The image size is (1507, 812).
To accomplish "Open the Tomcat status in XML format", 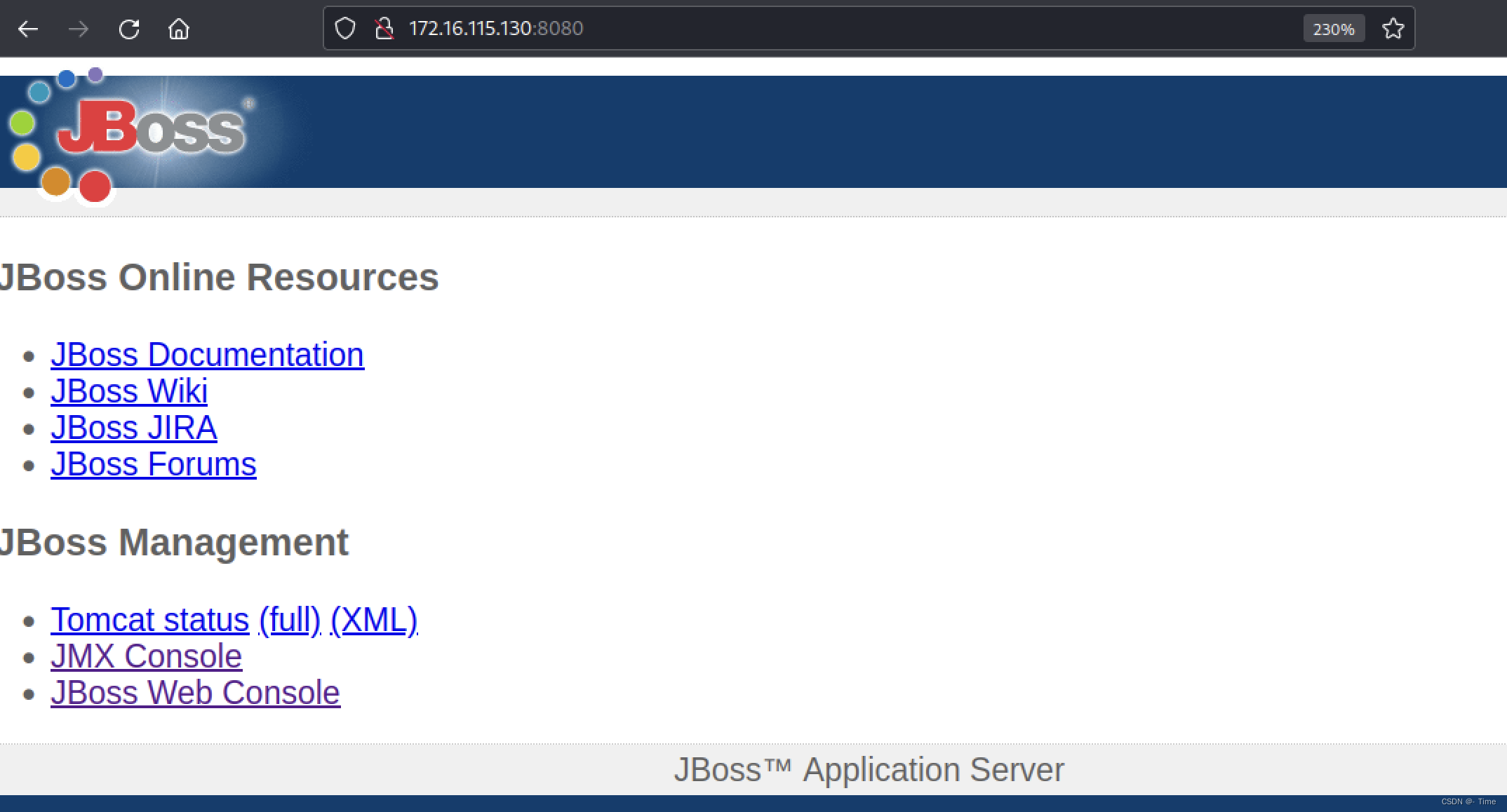I will (375, 620).
